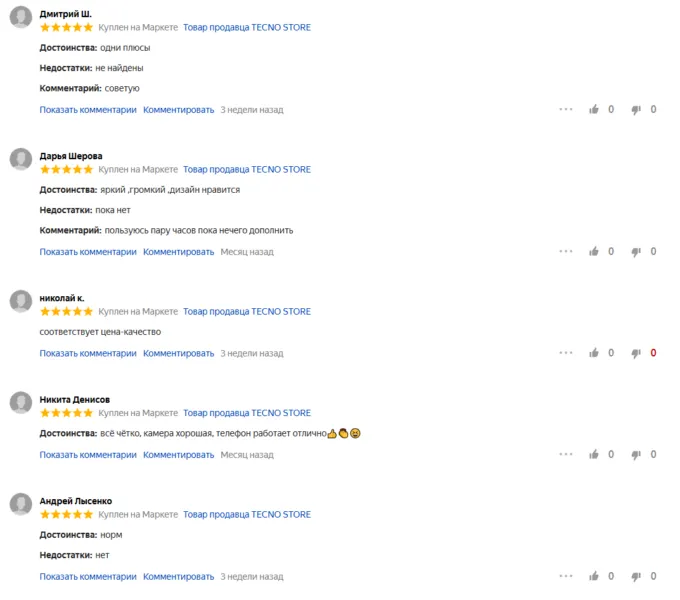Click Дарья Шерова's avatar thumbnail
The width and height of the screenshot is (680, 600).
coord(20,160)
